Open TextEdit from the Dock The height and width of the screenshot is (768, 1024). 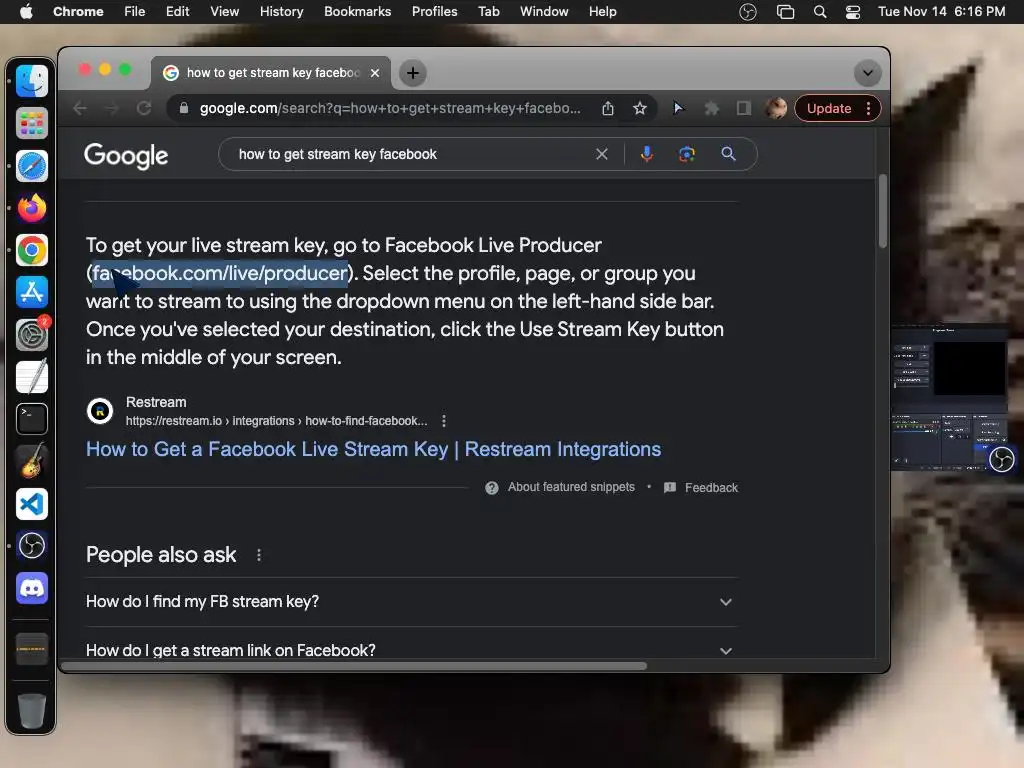tap(31, 377)
